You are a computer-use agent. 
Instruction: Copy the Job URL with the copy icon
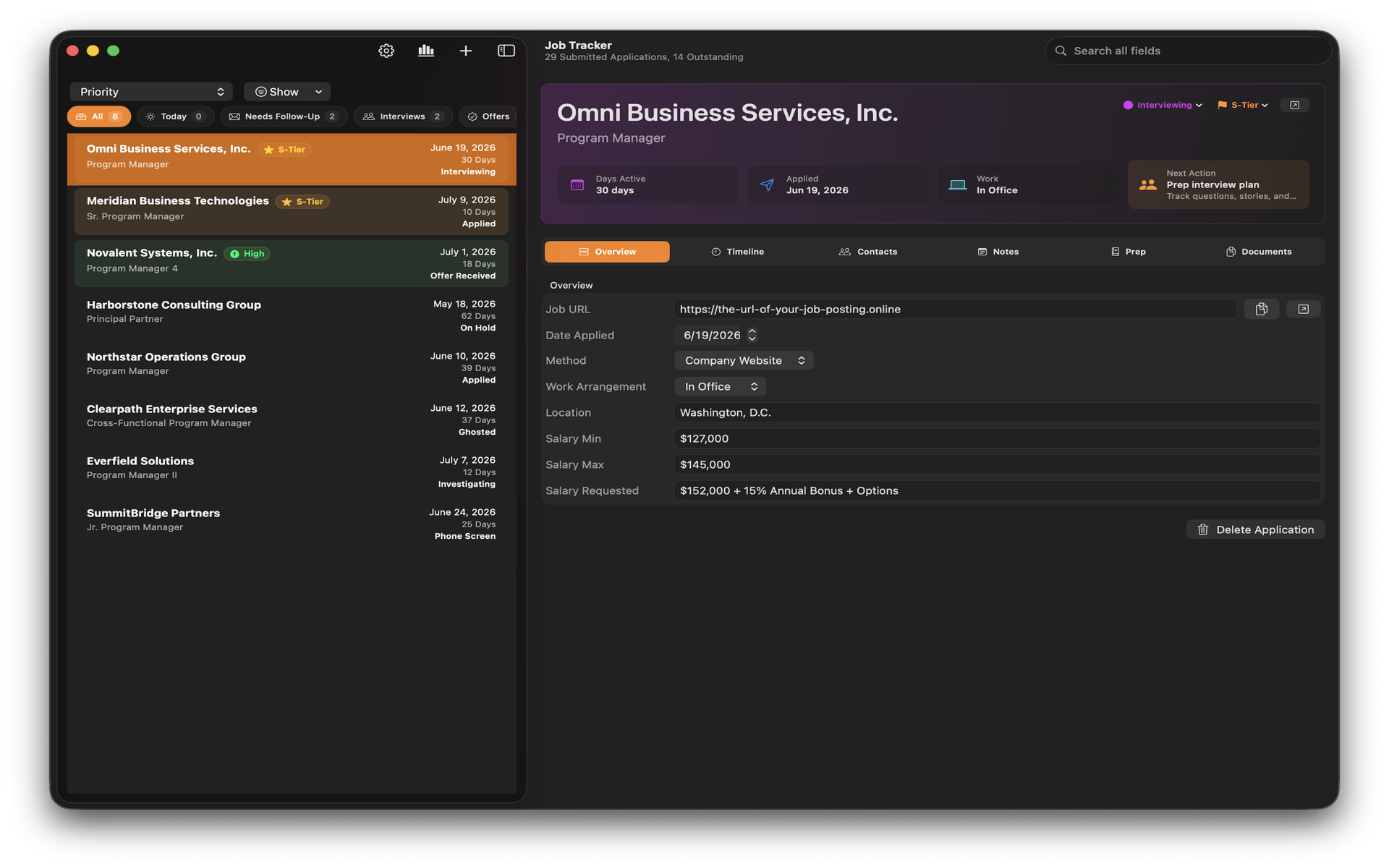[1262, 309]
